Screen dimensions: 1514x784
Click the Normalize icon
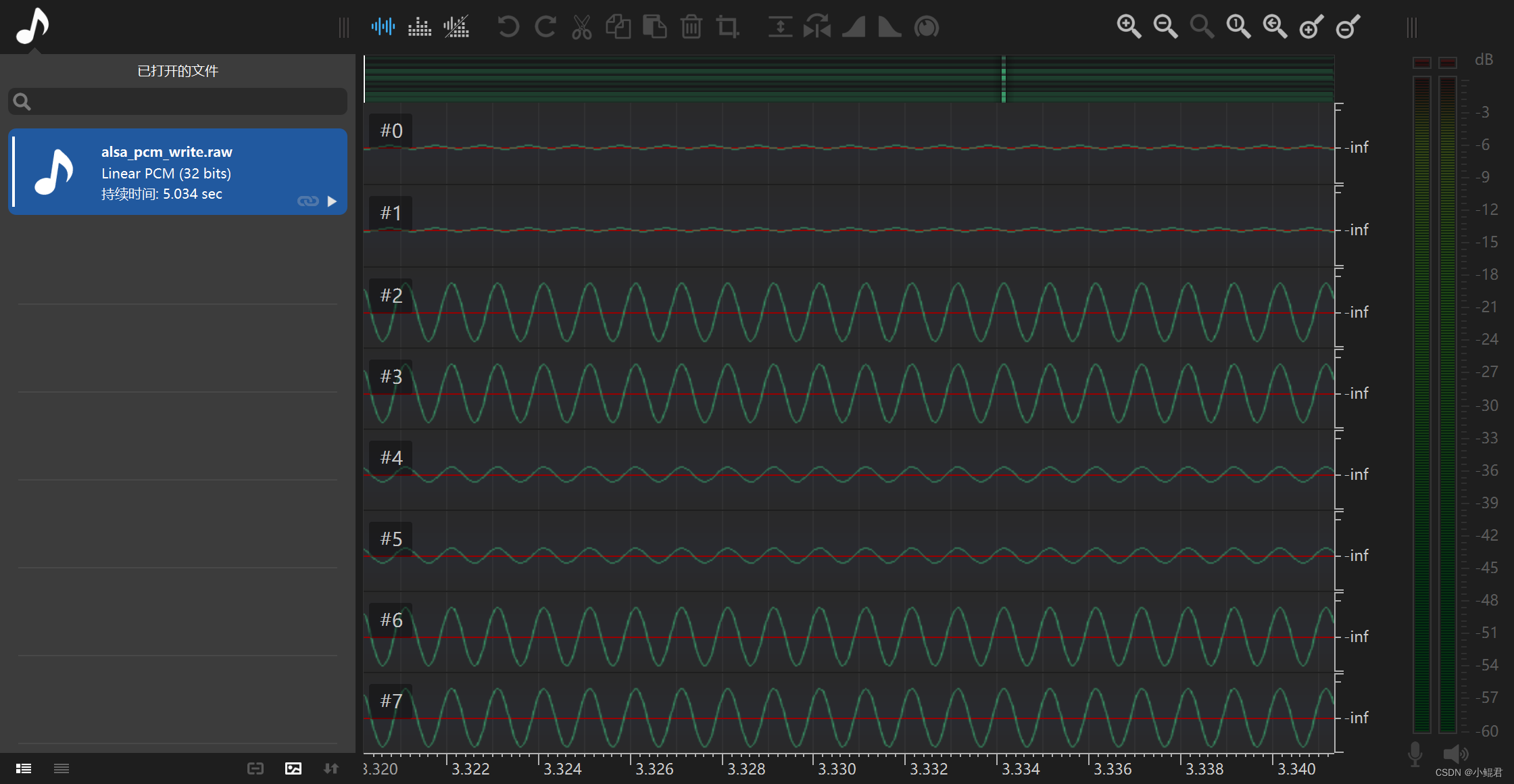point(780,27)
